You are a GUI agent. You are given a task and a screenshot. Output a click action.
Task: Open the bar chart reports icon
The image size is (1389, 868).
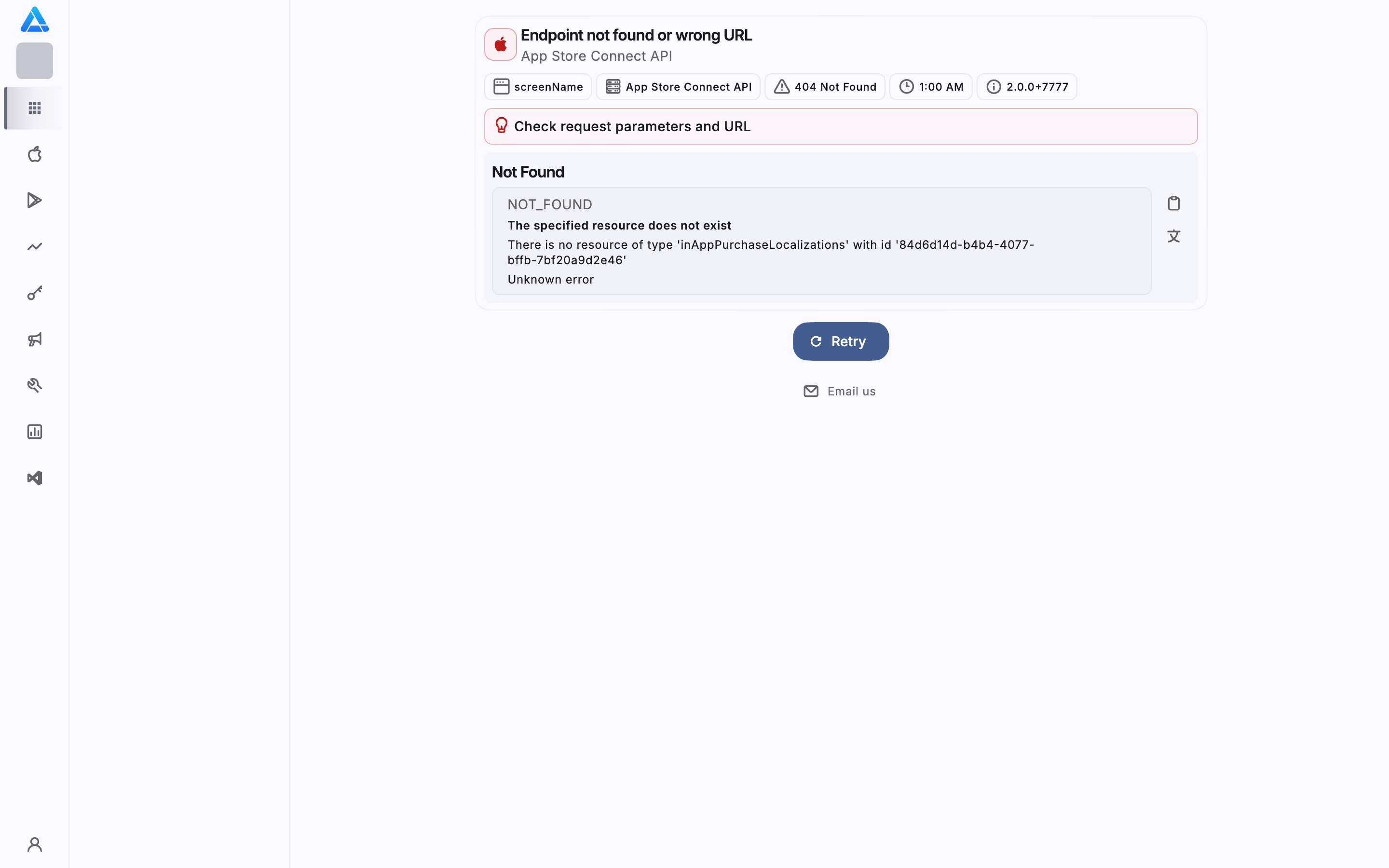[34, 432]
